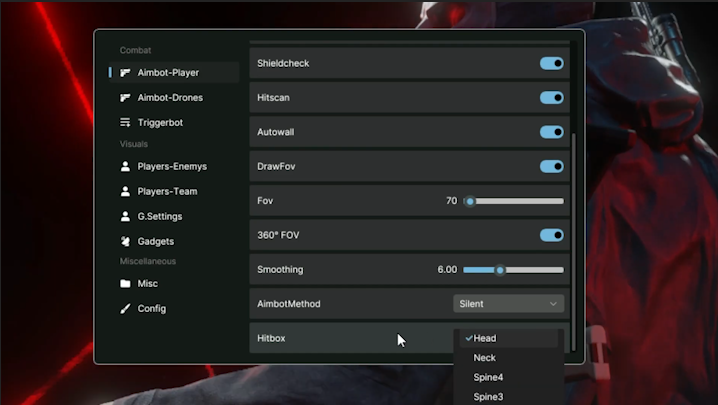Disable the Shieldcheck toggle
The height and width of the screenshot is (405, 718).
[x=551, y=64]
